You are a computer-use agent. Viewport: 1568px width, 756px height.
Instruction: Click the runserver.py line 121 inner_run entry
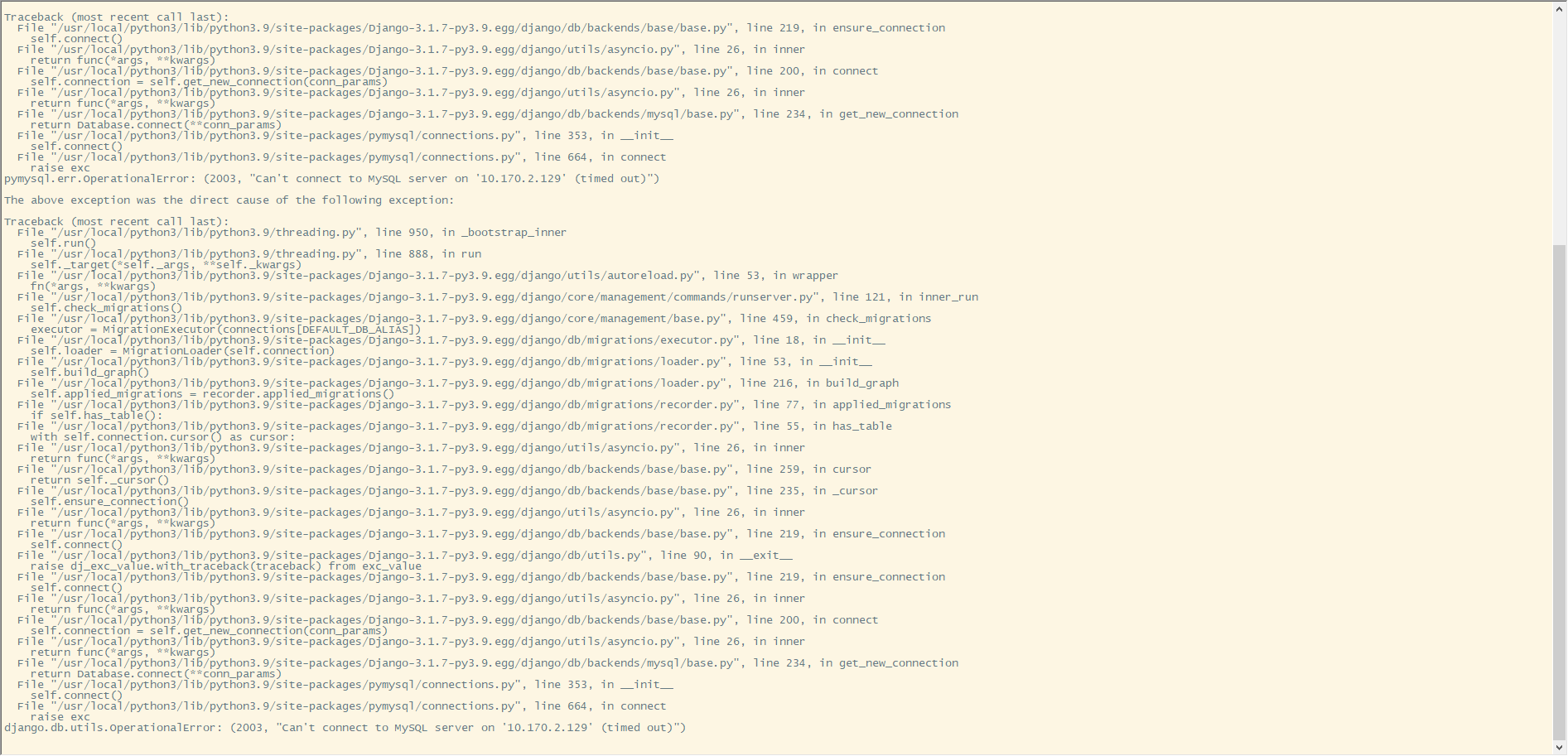point(498,297)
